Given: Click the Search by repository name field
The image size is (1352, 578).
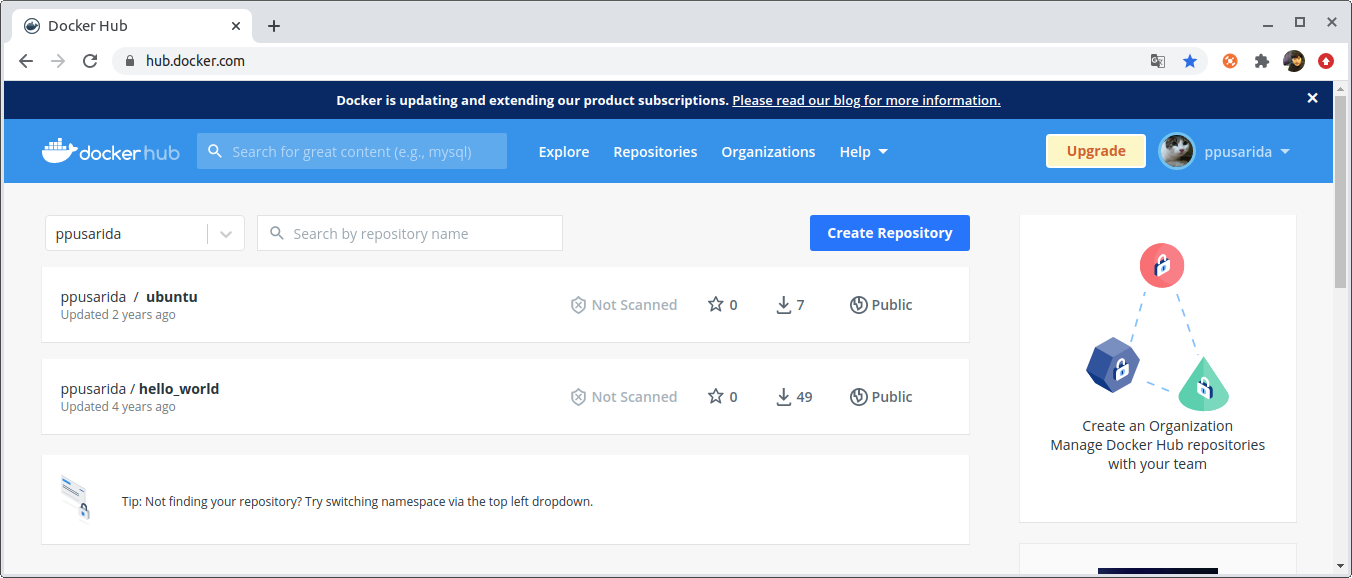Looking at the screenshot, I should (x=410, y=234).
